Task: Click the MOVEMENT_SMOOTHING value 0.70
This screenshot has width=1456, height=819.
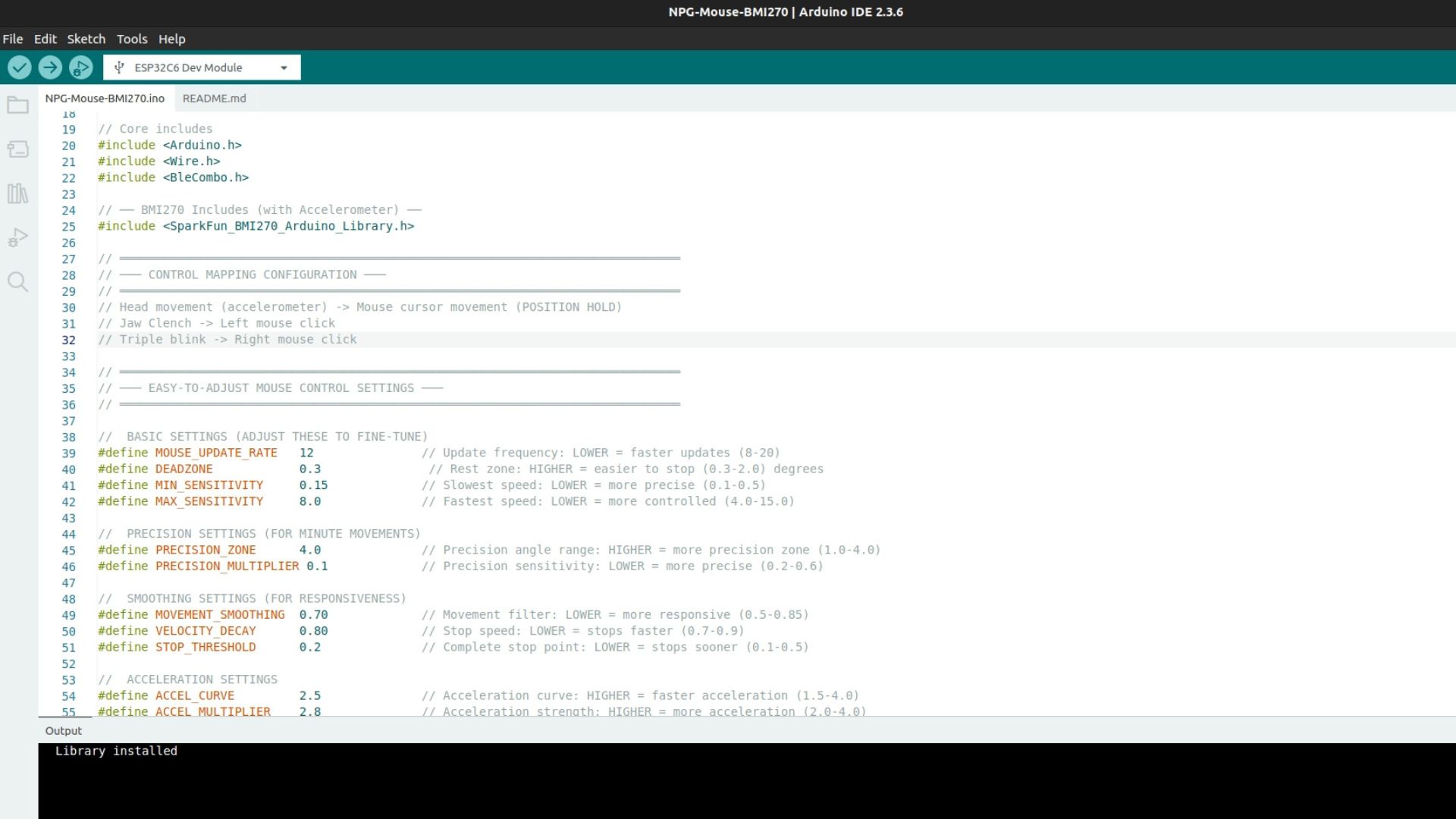Action: click(x=313, y=615)
